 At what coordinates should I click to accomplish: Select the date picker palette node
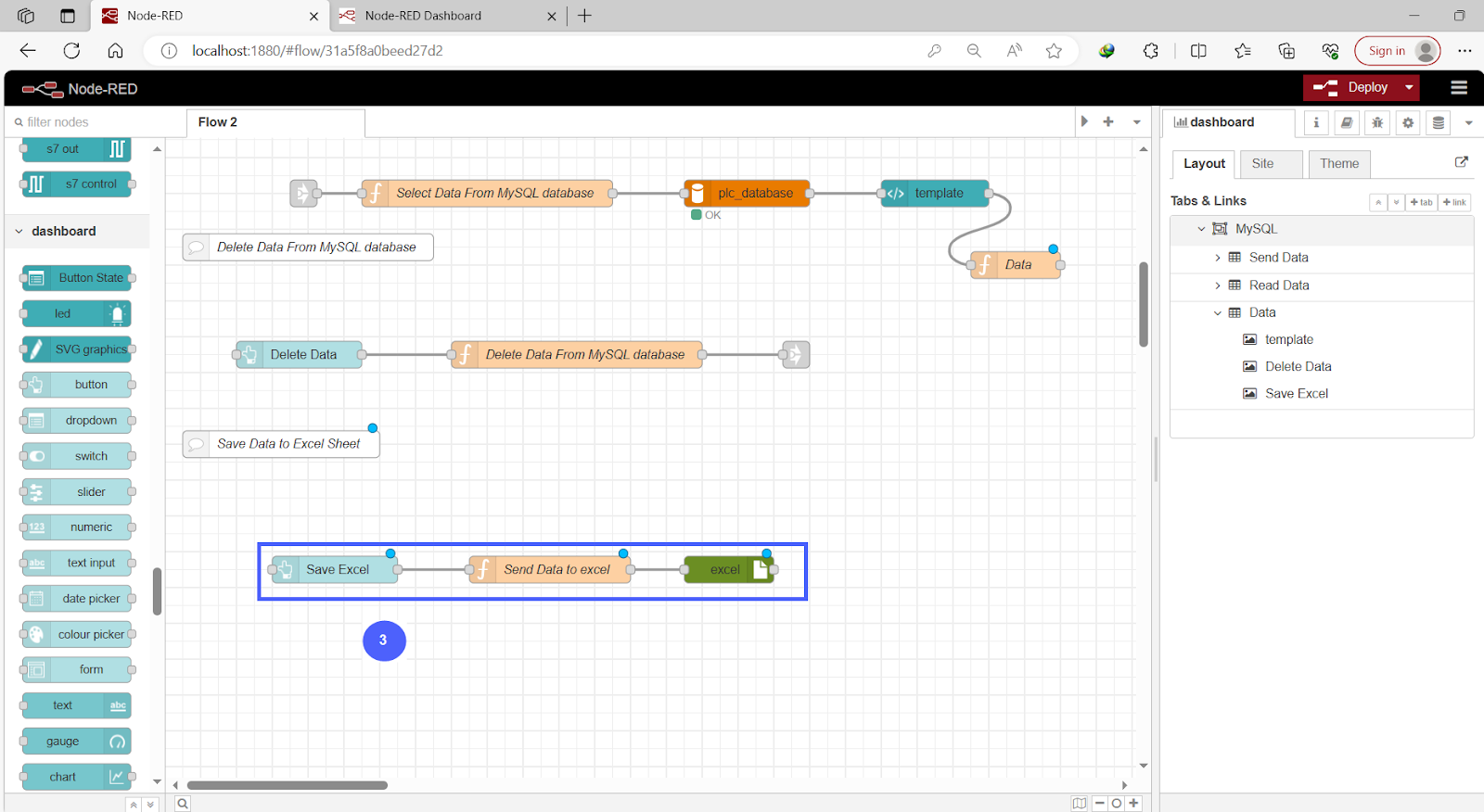(x=76, y=598)
